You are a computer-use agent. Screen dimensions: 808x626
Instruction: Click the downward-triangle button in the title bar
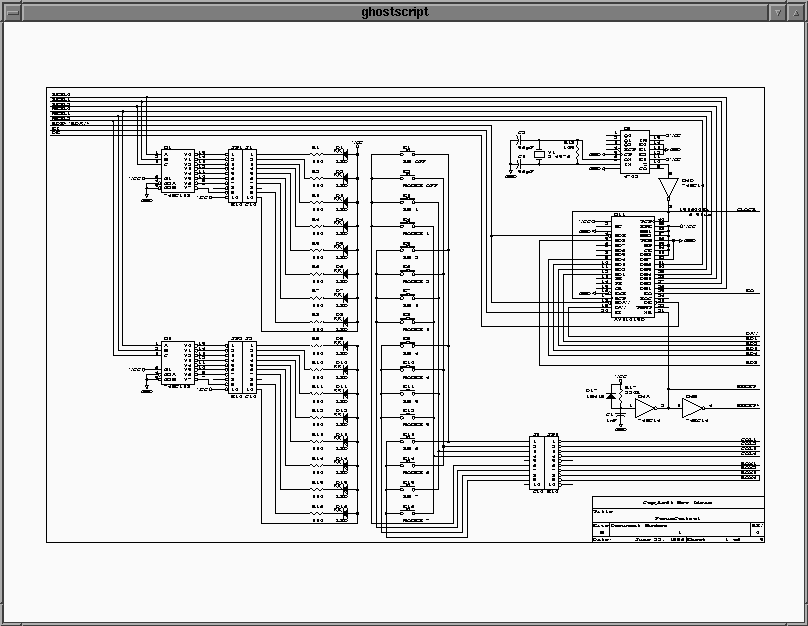point(778,11)
